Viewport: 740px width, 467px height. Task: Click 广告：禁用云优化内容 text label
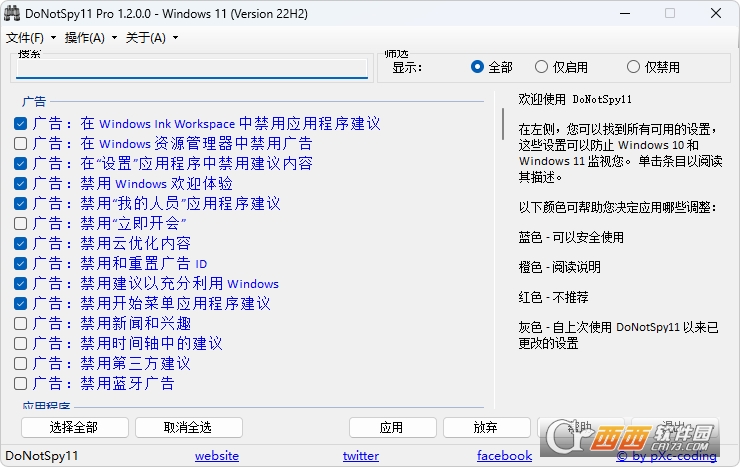coord(112,243)
